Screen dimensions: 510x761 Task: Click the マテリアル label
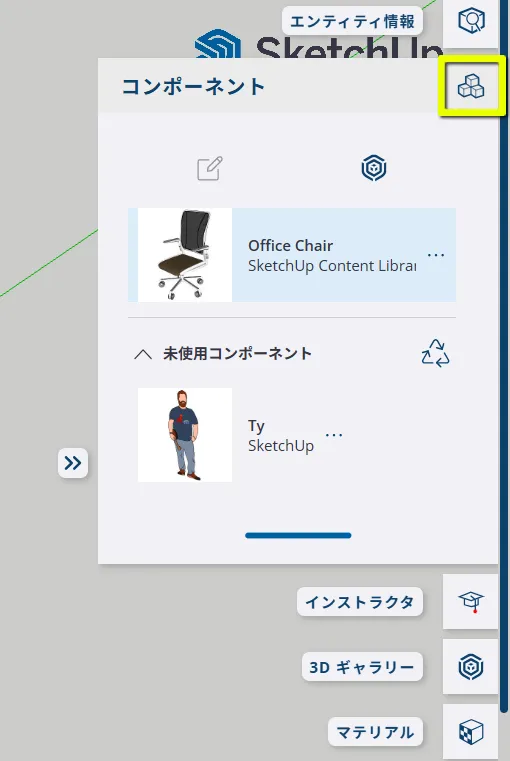tap(375, 732)
